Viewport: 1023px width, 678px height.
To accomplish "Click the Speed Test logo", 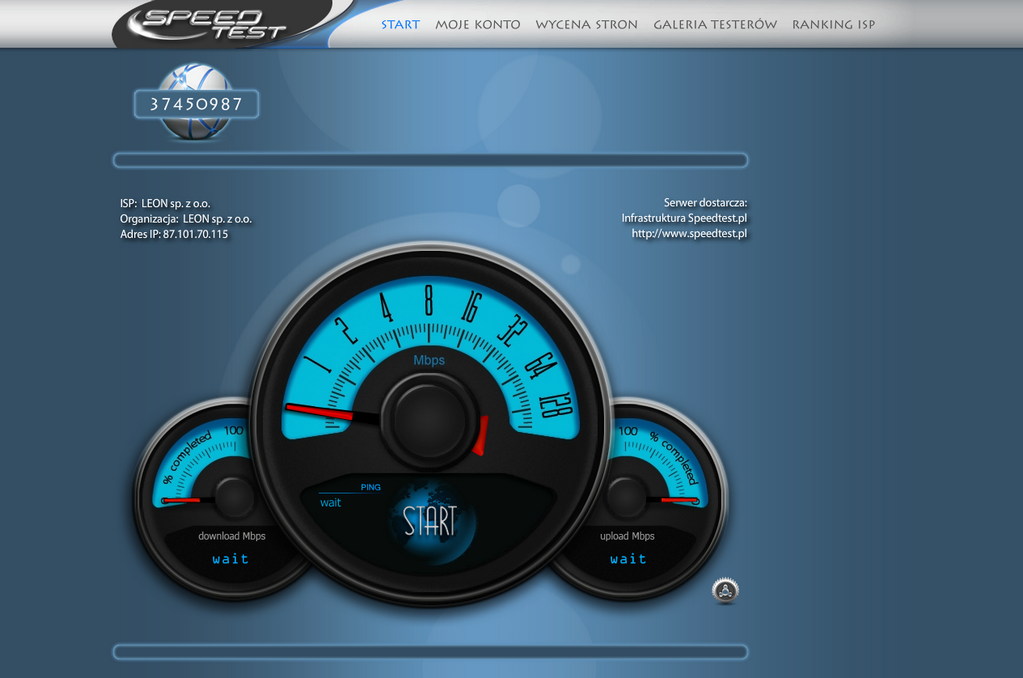I will pos(215,20).
